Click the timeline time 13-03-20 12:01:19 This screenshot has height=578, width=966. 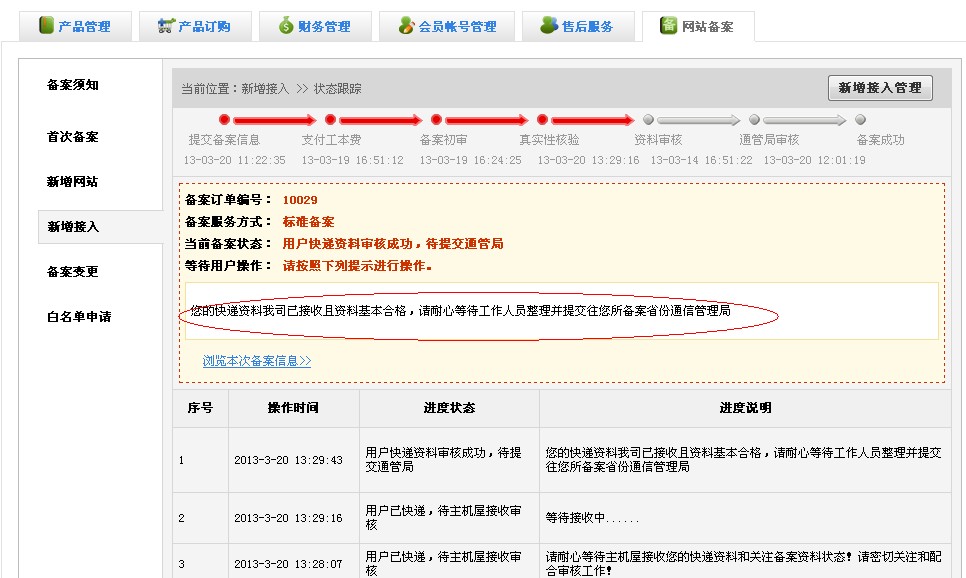tap(814, 160)
